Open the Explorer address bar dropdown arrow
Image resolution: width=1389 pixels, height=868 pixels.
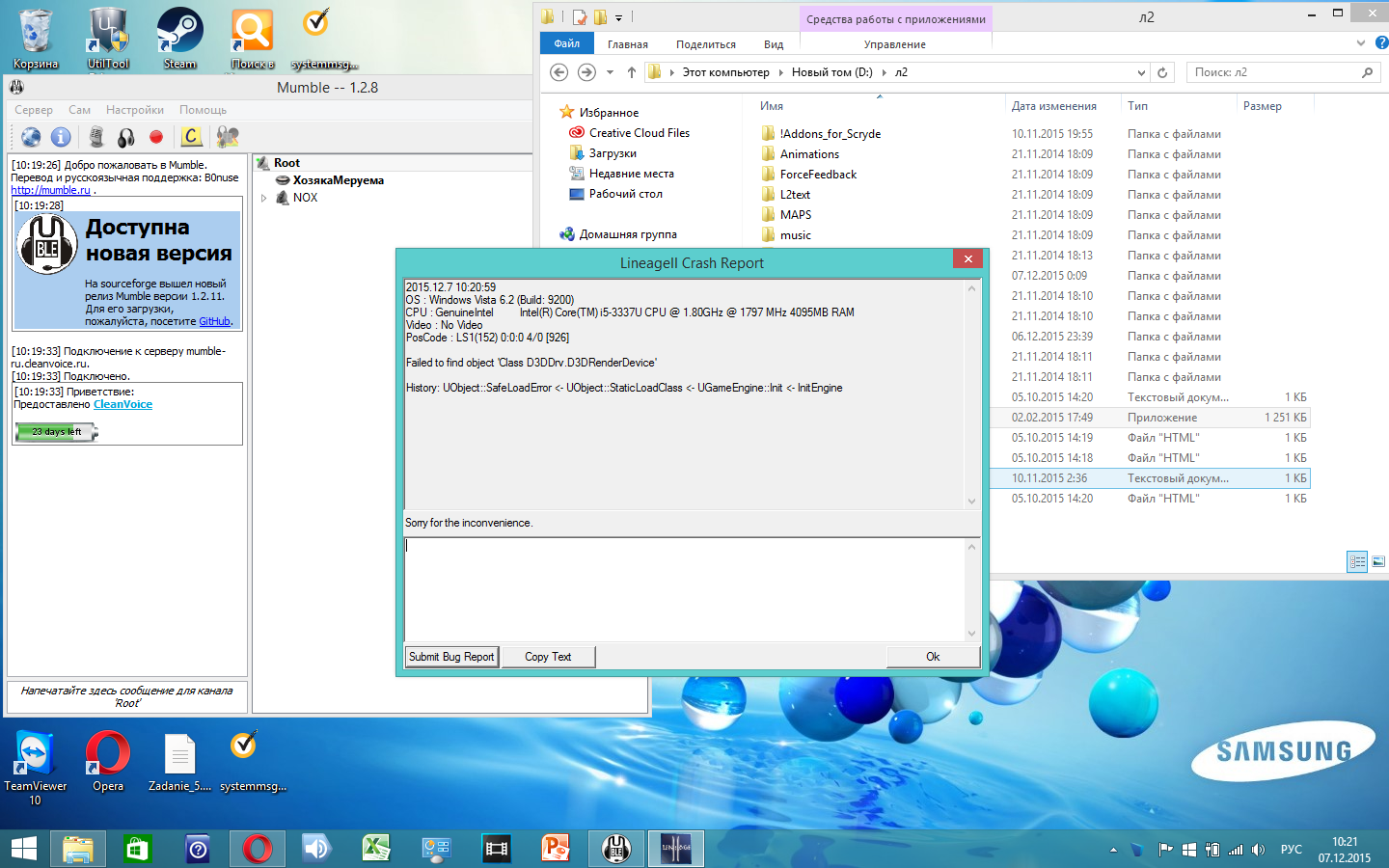(x=1141, y=72)
